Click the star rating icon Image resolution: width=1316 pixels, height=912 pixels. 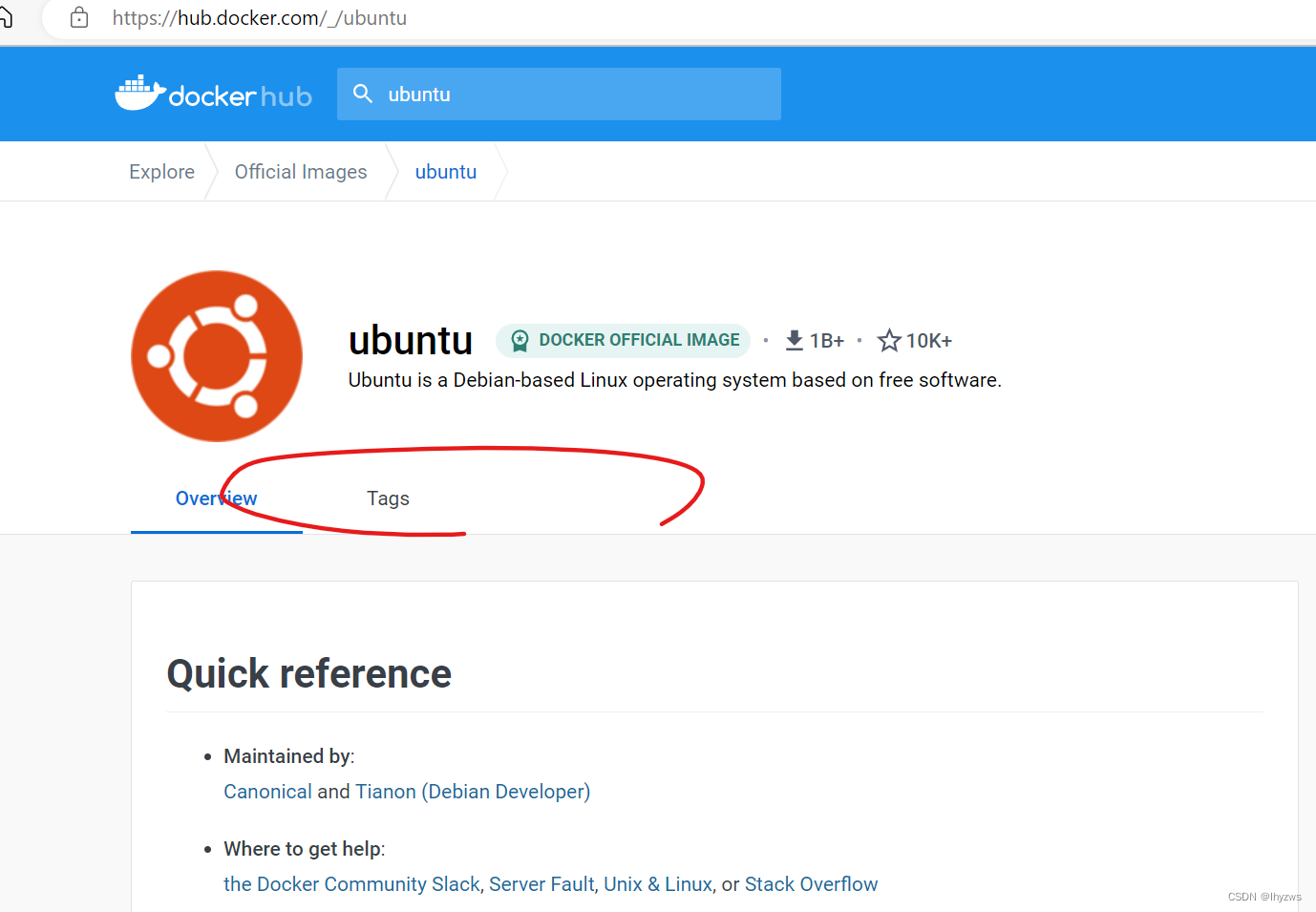(889, 340)
